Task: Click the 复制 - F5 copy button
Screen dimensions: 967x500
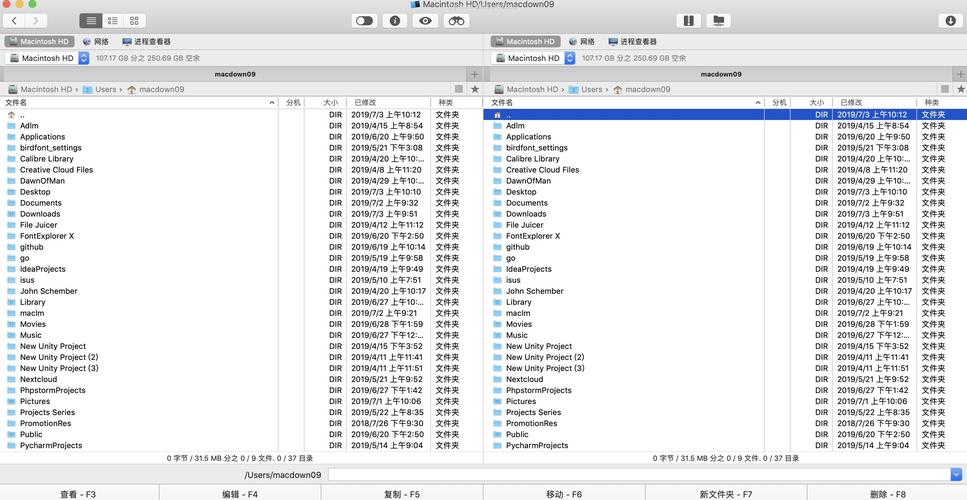Action: (402, 494)
